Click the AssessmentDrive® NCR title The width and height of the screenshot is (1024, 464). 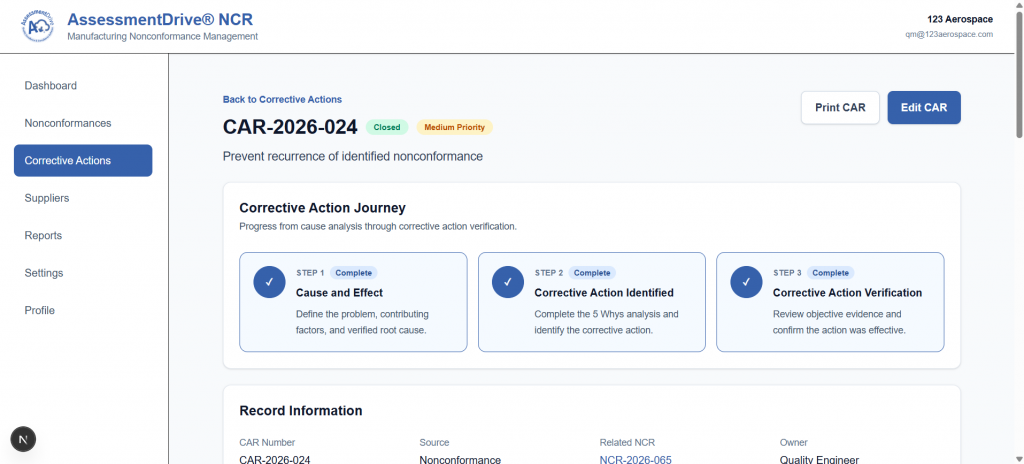160,19
